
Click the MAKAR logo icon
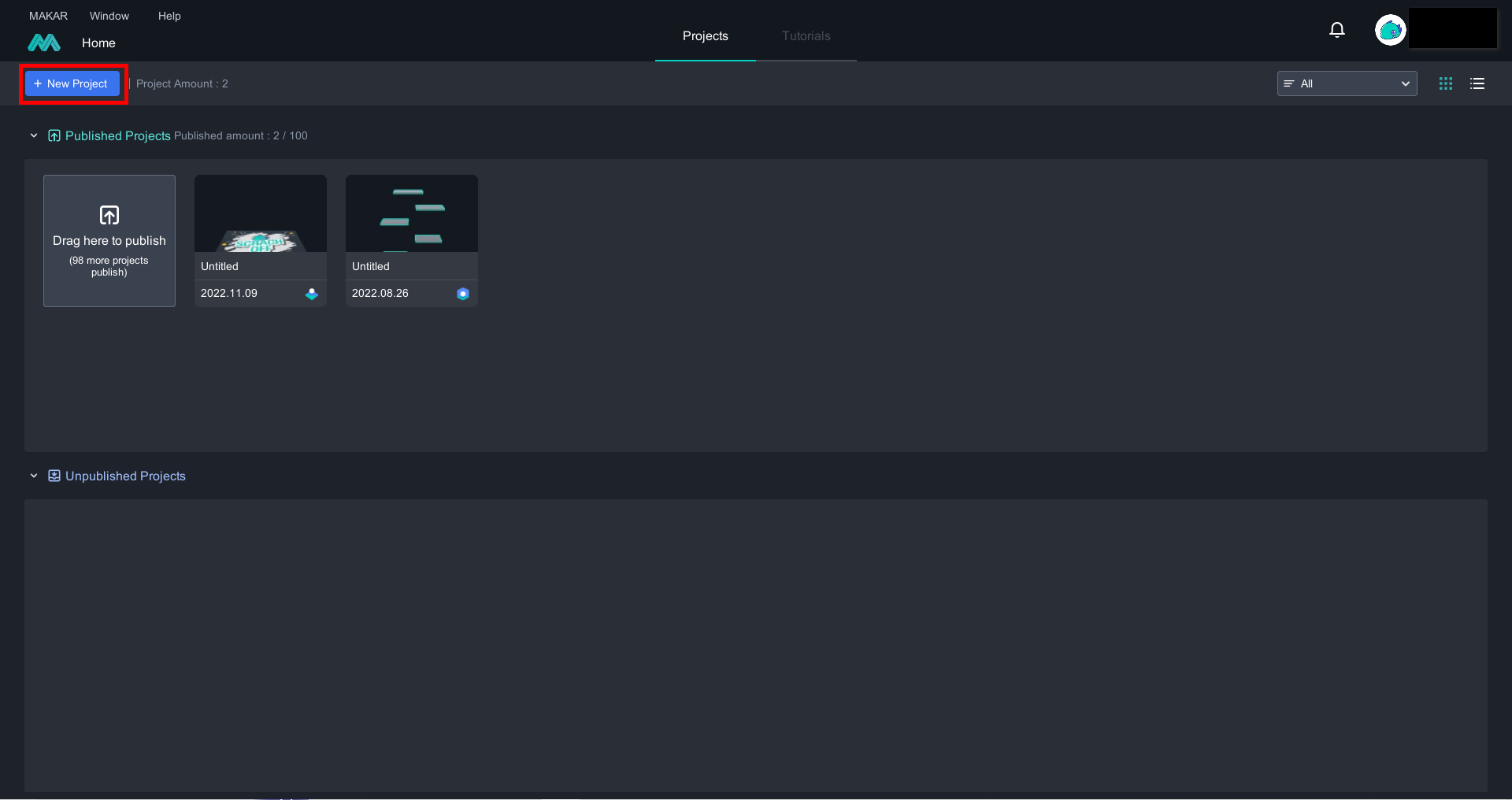coord(44,43)
